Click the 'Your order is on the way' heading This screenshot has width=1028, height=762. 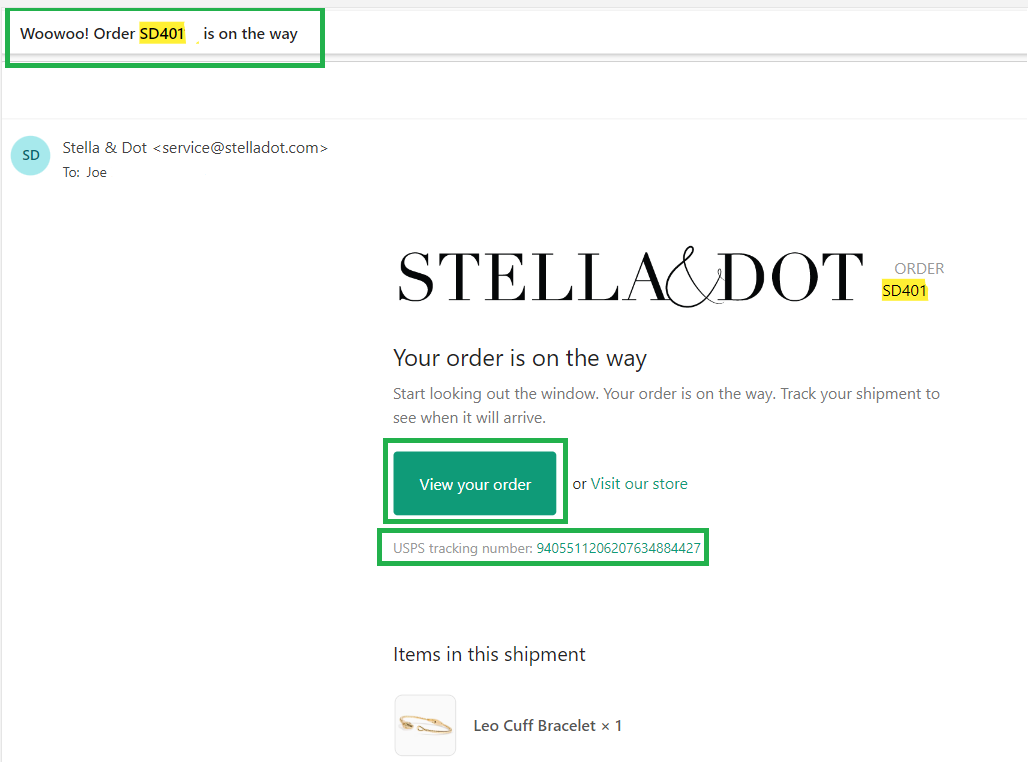tap(520, 358)
